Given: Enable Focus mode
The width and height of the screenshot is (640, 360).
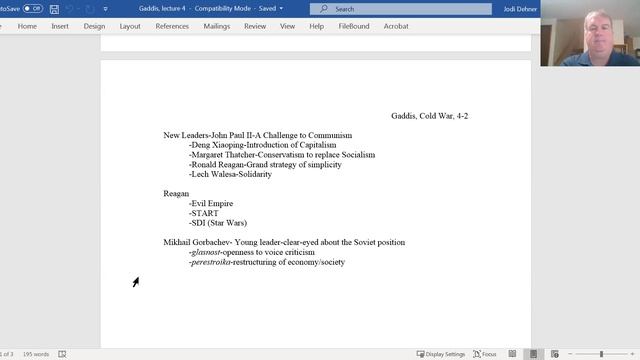Looking at the screenshot, I should (x=485, y=354).
